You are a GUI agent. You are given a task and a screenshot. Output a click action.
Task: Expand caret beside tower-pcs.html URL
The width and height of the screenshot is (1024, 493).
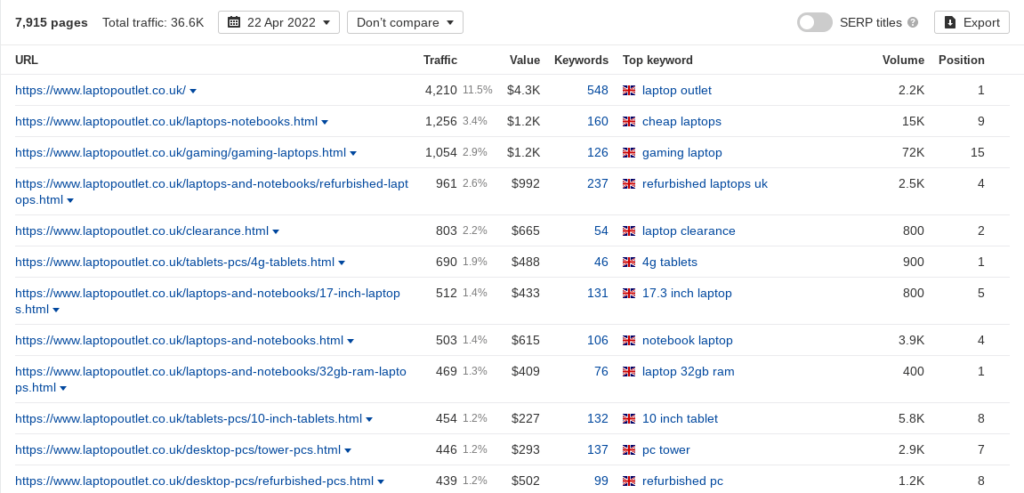point(348,451)
